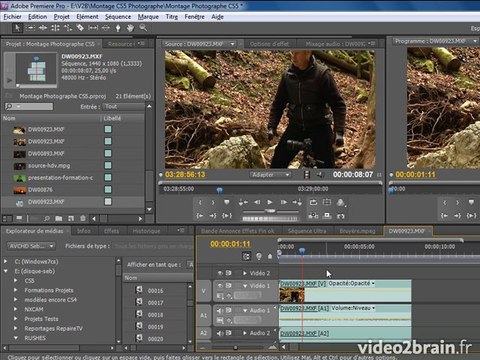Viewport: 480px width, 360px height.
Task: Click Set Encore chapter marker icon in timeline
Action: tap(259, 256)
